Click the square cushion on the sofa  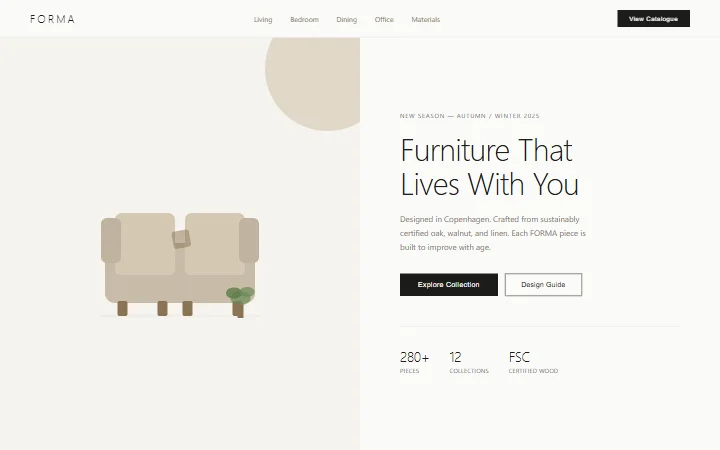(x=181, y=239)
